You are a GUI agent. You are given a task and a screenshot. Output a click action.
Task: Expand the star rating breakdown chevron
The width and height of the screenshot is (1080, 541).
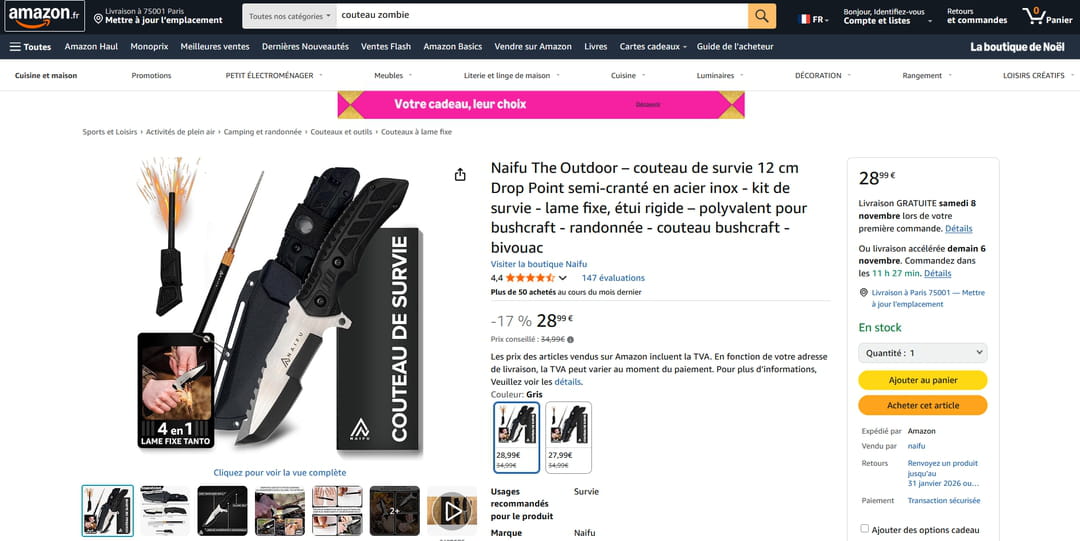coord(563,278)
